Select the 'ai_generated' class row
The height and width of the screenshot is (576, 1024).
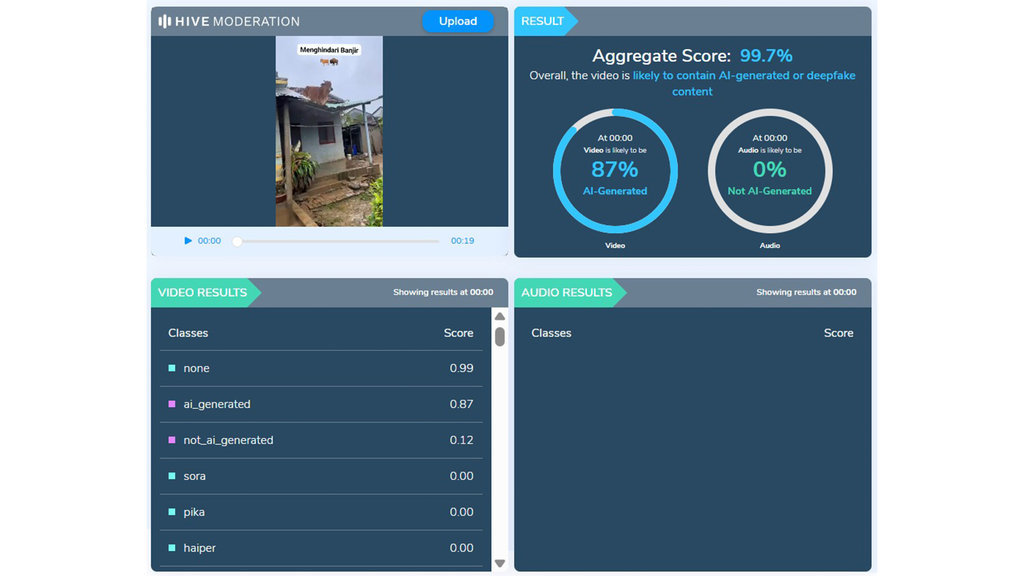[x=321, y=404]
